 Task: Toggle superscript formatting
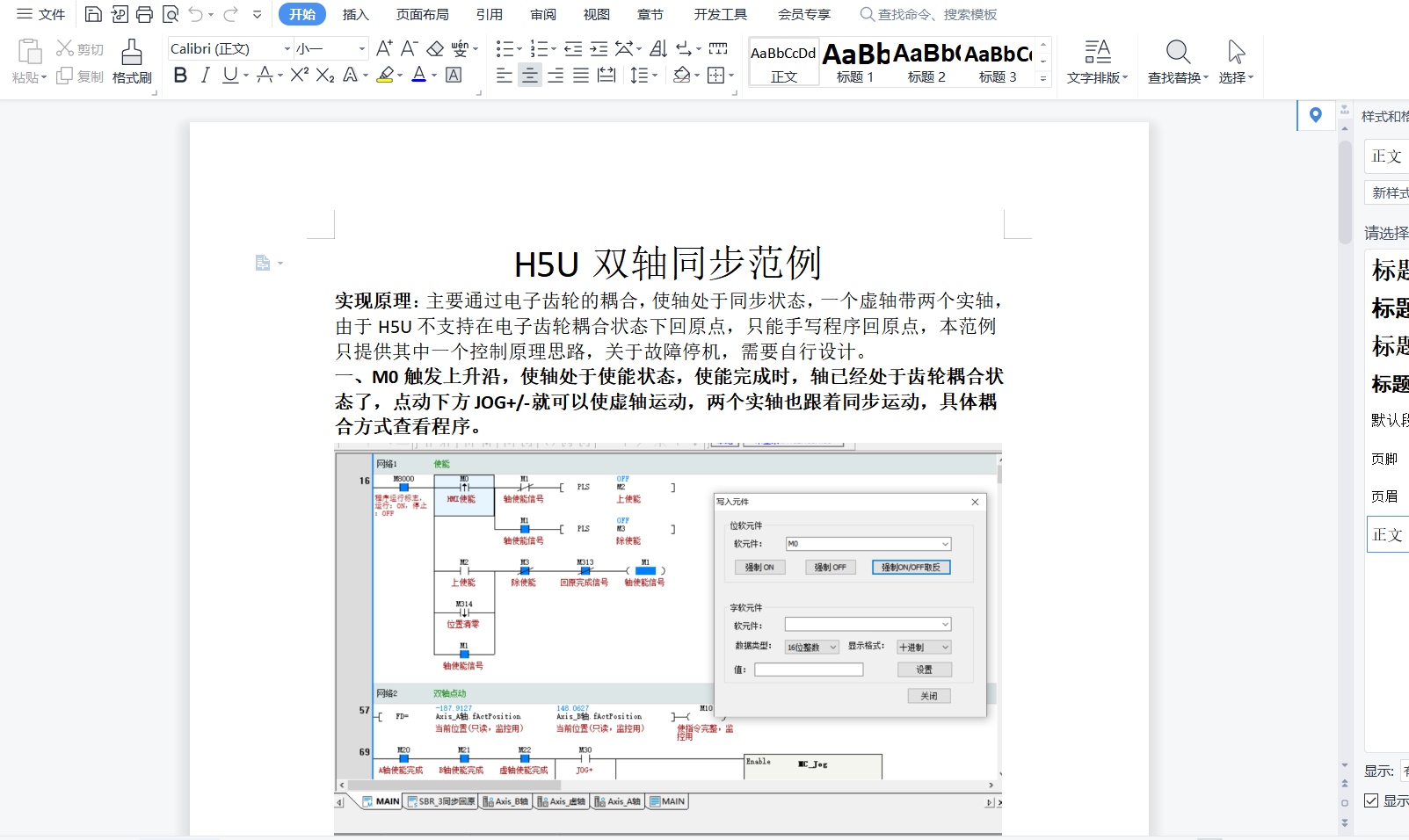coord(299,76)
